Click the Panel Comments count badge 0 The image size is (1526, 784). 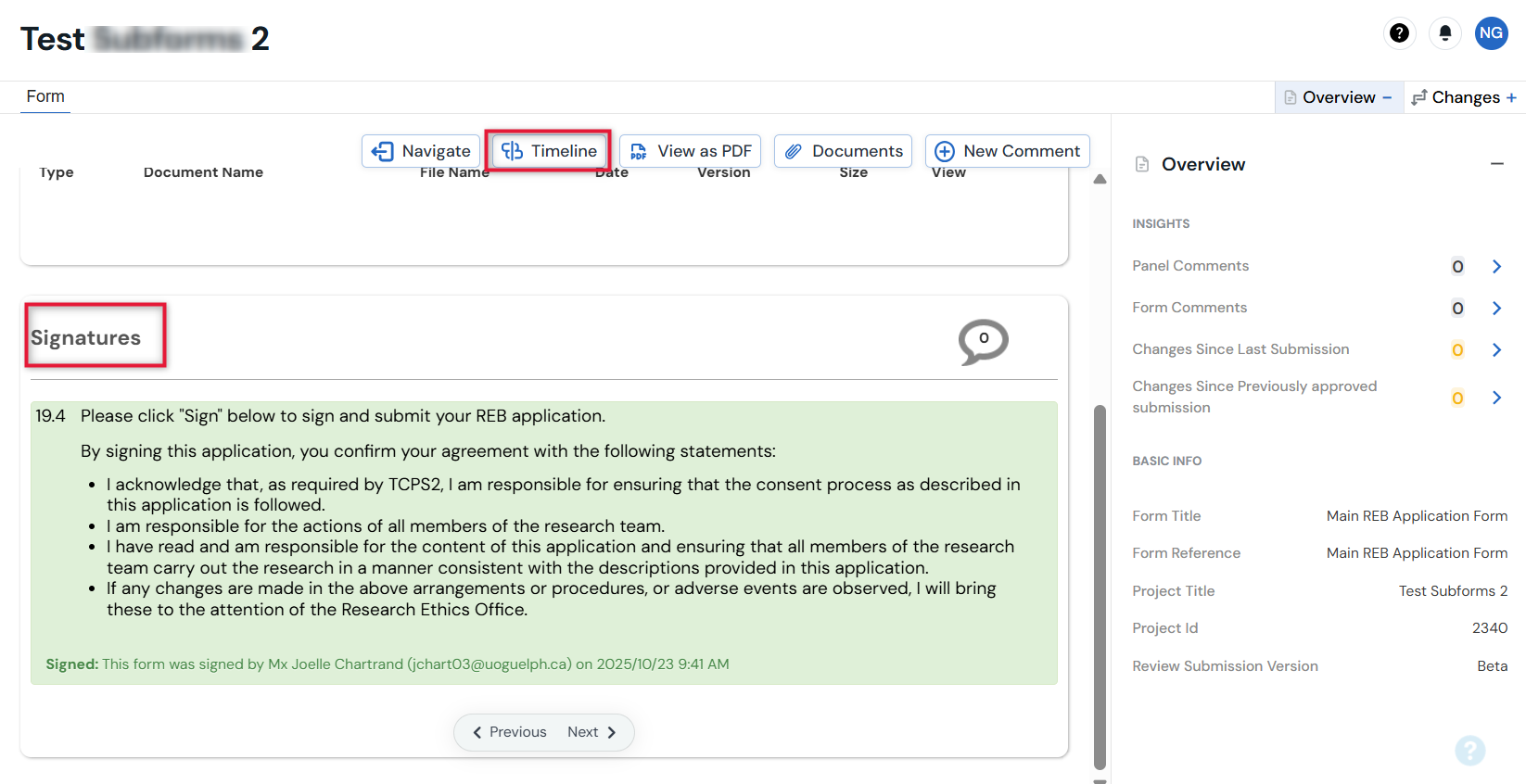1457,267
